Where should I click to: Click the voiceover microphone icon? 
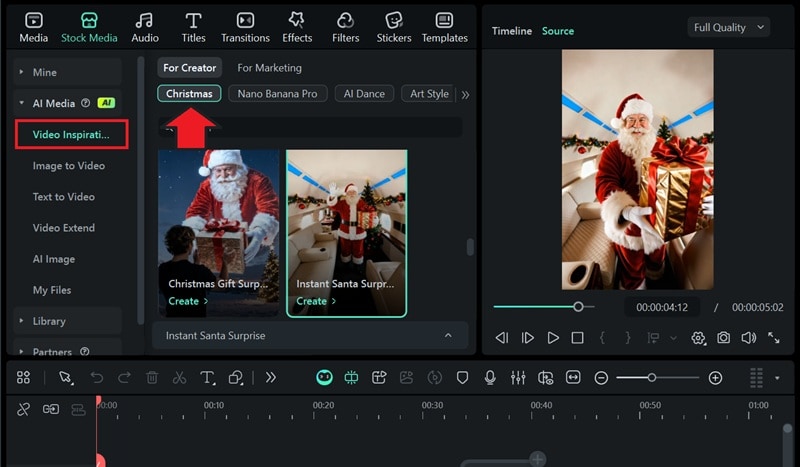tap(490, 377)
